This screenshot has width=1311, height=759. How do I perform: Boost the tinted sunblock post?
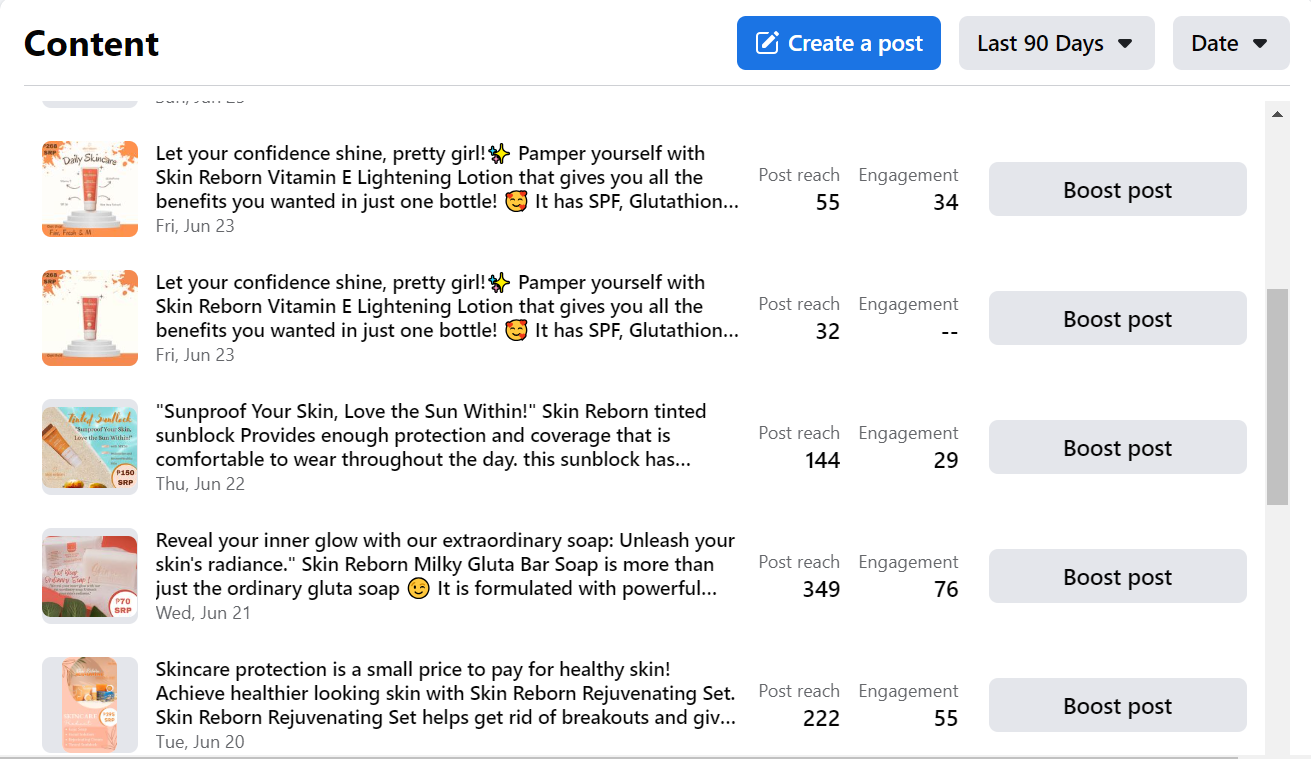(x=1117, y=447)
